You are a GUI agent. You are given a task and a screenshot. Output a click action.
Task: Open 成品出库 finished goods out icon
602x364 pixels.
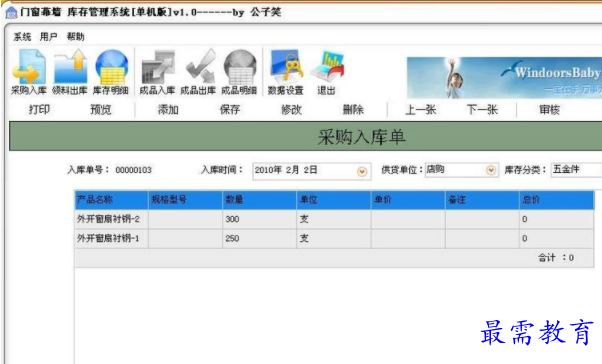(198, 72)
